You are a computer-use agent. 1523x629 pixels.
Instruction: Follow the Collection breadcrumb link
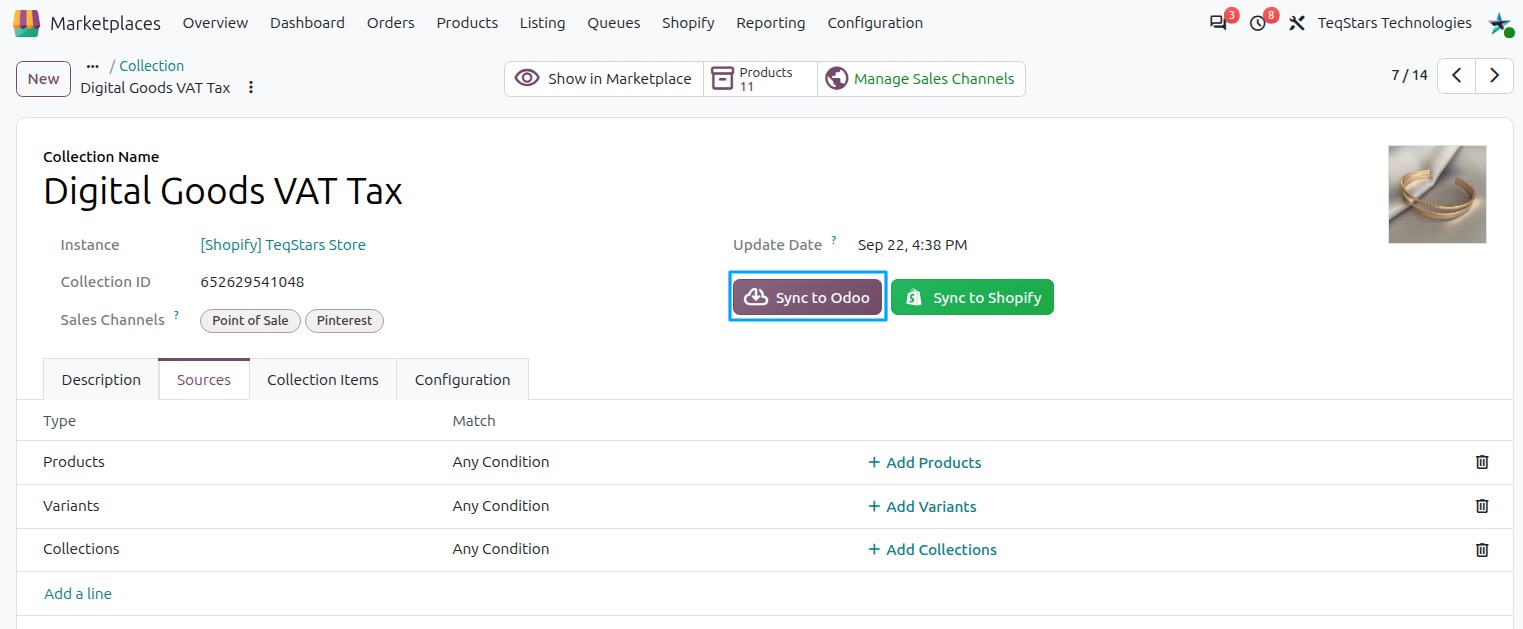tap(152, 66)
